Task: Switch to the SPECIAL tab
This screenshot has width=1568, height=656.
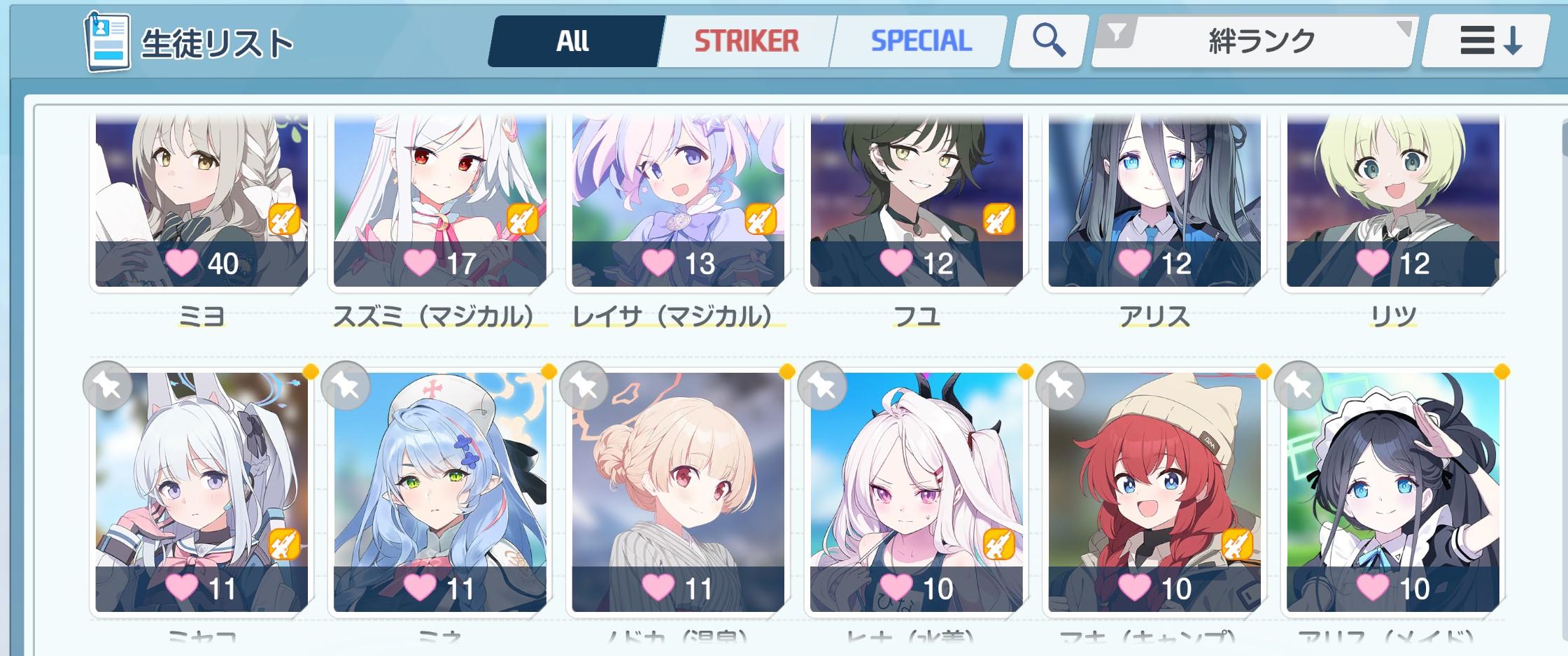Action: click(x=921, y=41)
